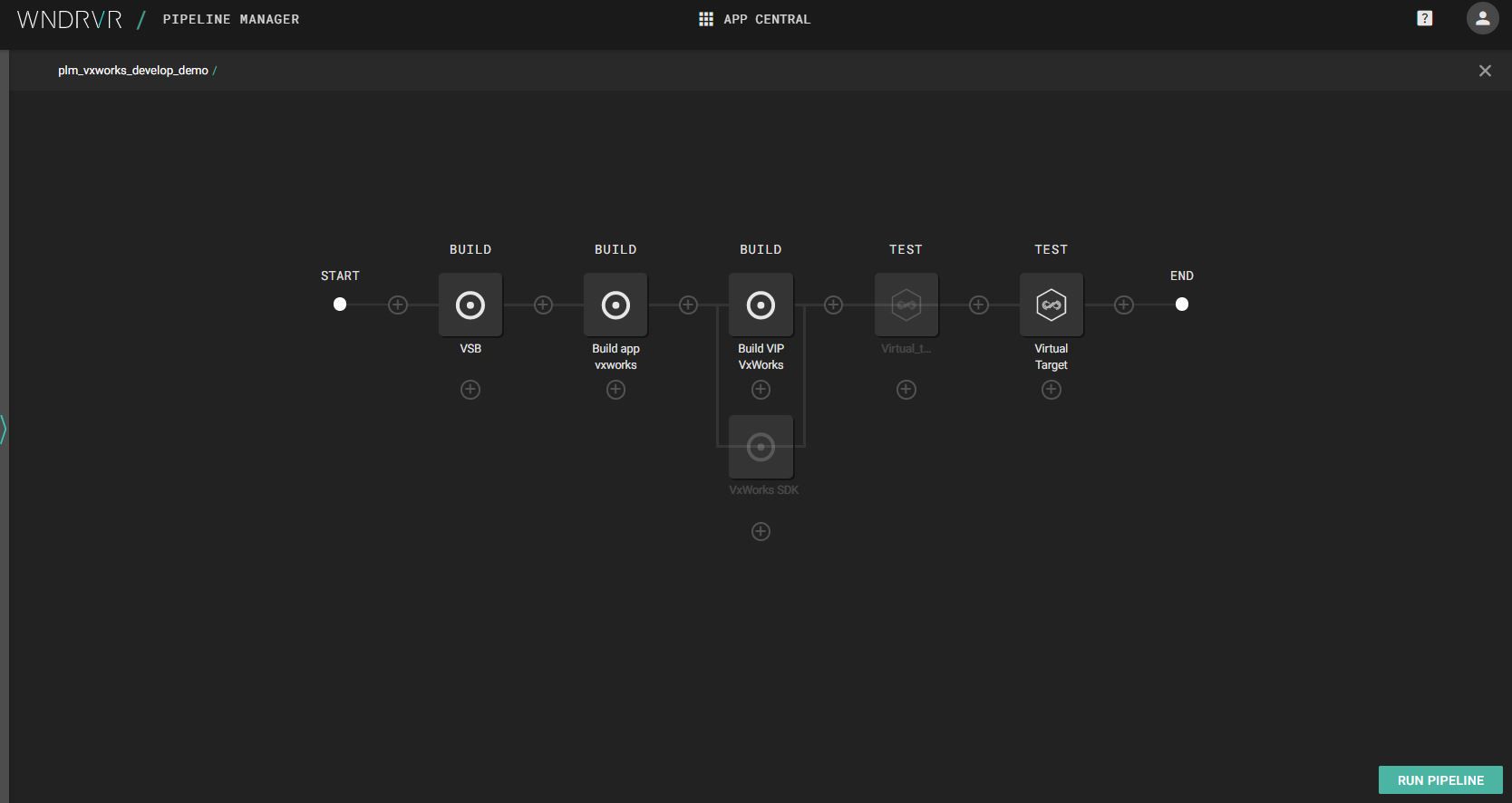Add a parallel job below Virtual Target
The height and width of the screenshot is (803, 1512).
pyautogui.click(x=1051, y=390)
